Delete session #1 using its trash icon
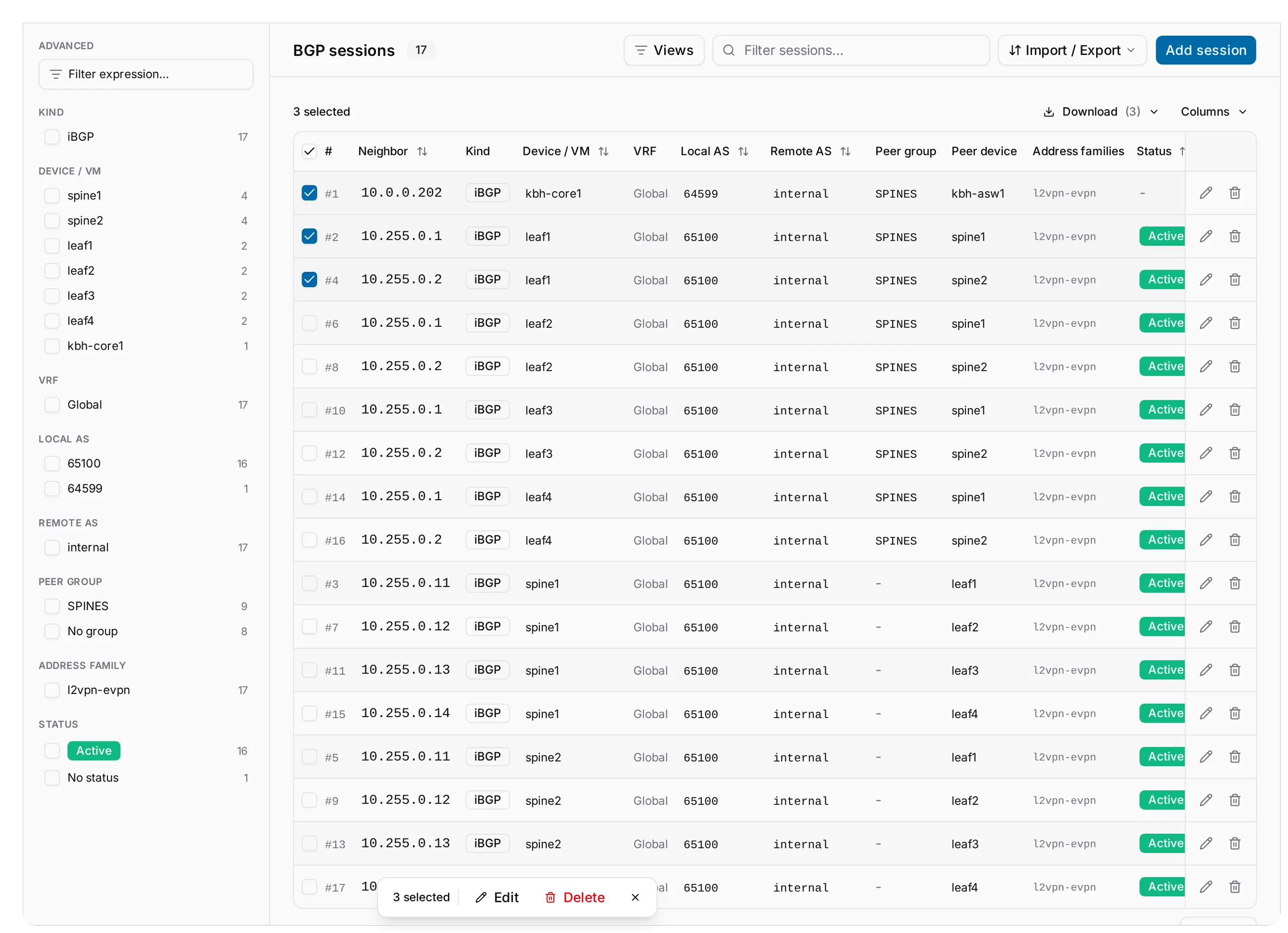Viewport: 1288px width, 933px height. click(1234, 193)
